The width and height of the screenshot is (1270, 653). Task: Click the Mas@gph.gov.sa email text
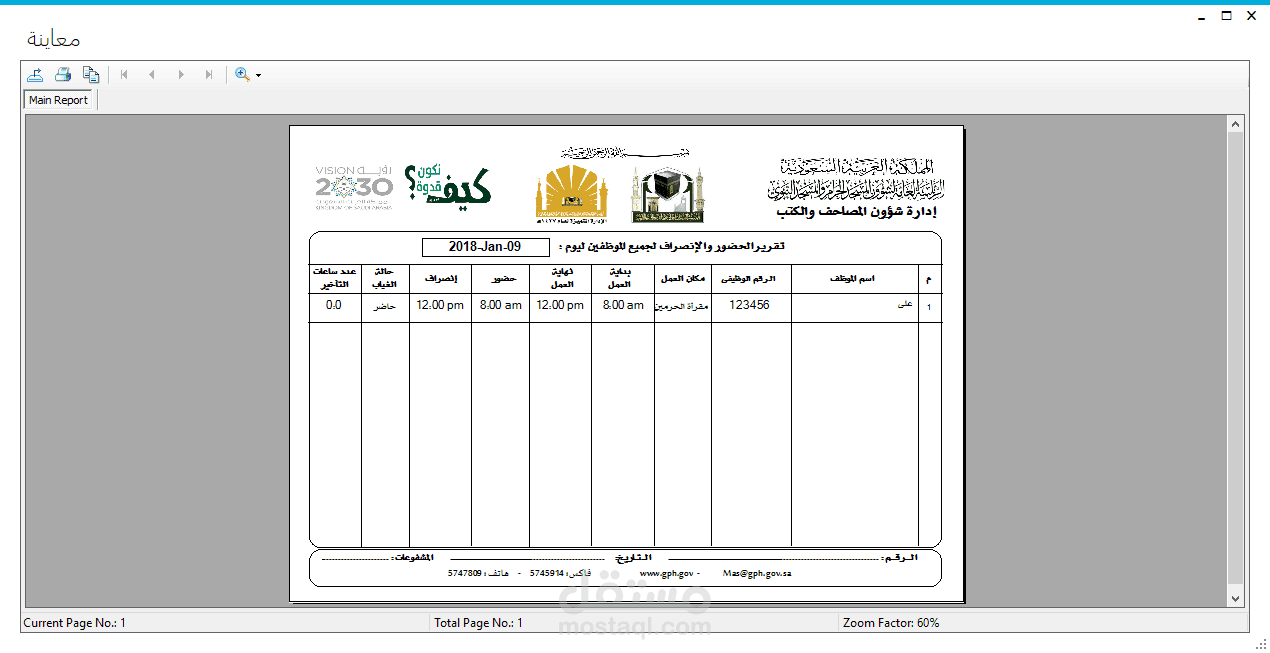click(757, 574)
